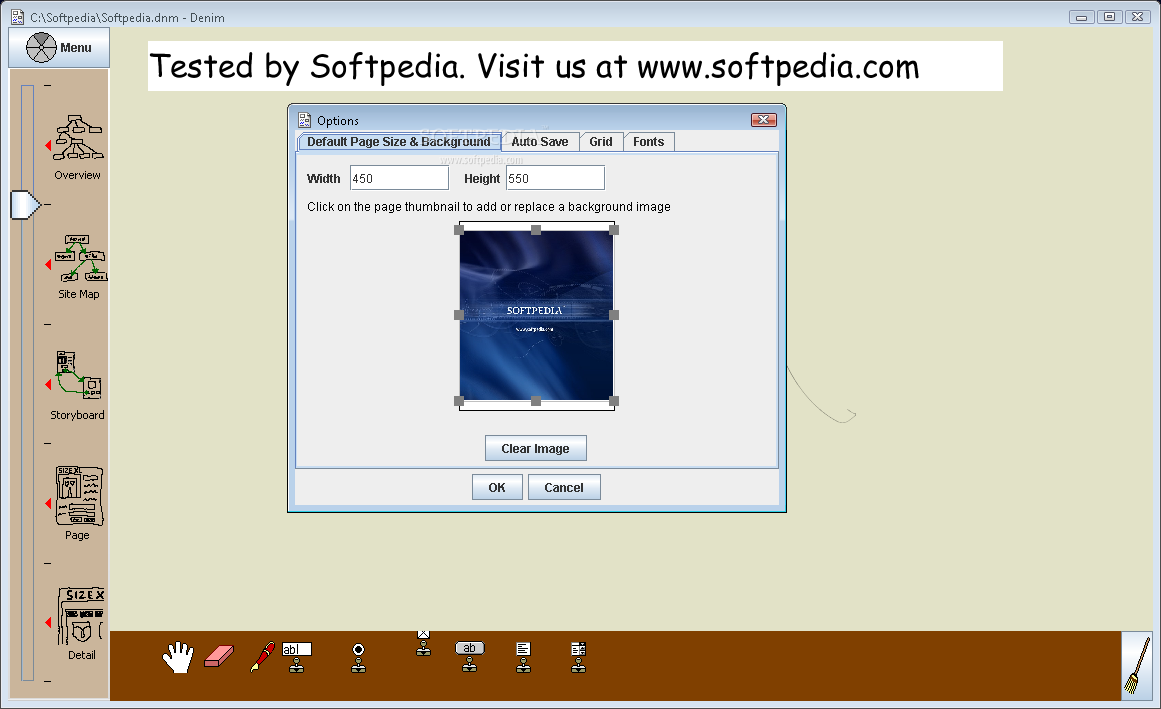Viewport: 1161px width, 709px height.
Task: Click the broom cleanup icon
Action: click(x=1137, y=665)
